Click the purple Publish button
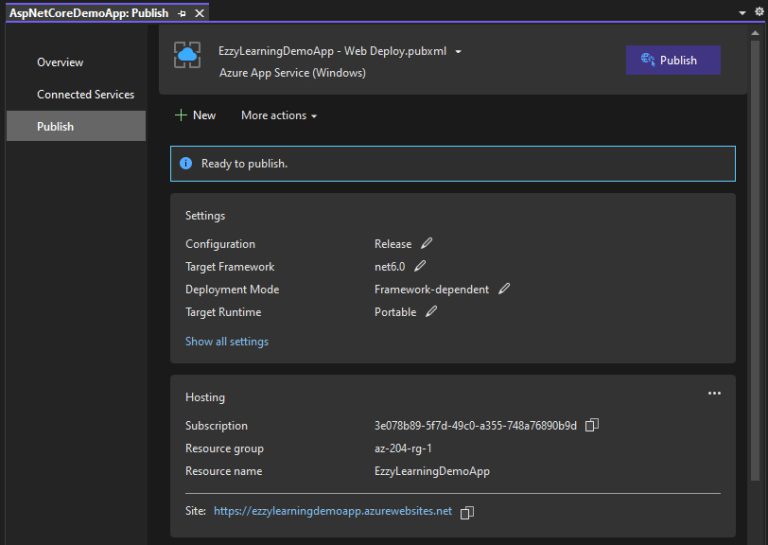Screen dimensions: 768x545 tap(672, 60)
